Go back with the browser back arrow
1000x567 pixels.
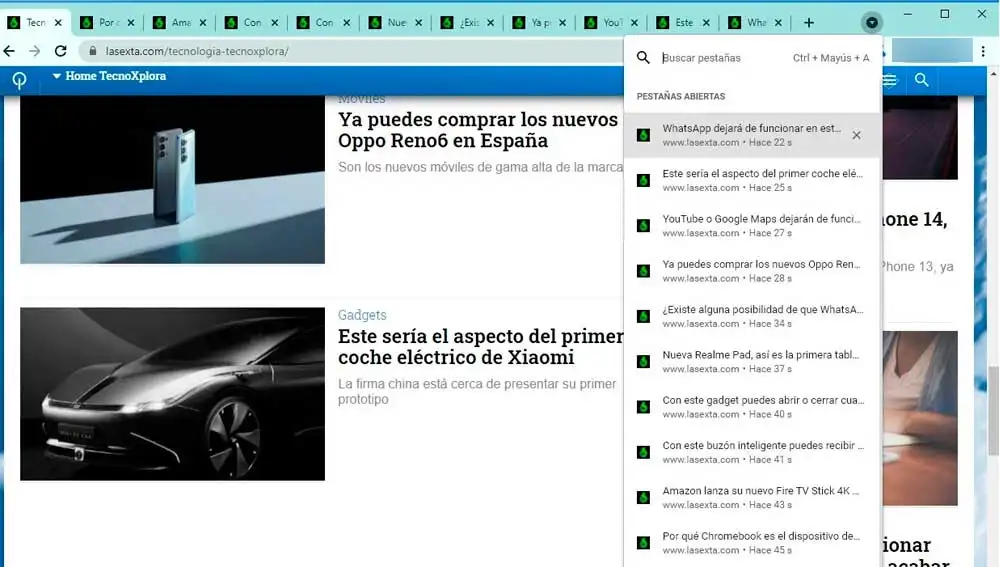pos(10,51)
